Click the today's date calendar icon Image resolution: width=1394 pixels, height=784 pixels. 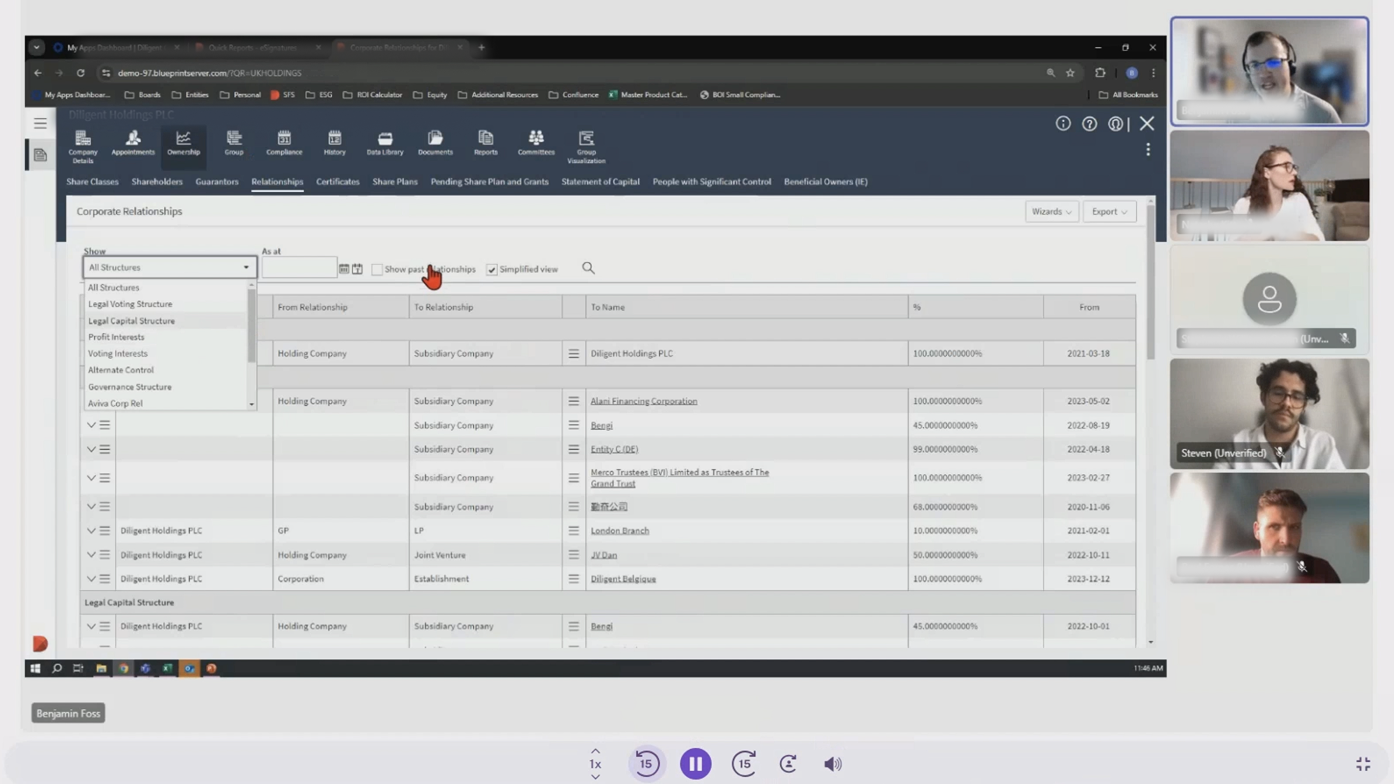pos(357,269)
